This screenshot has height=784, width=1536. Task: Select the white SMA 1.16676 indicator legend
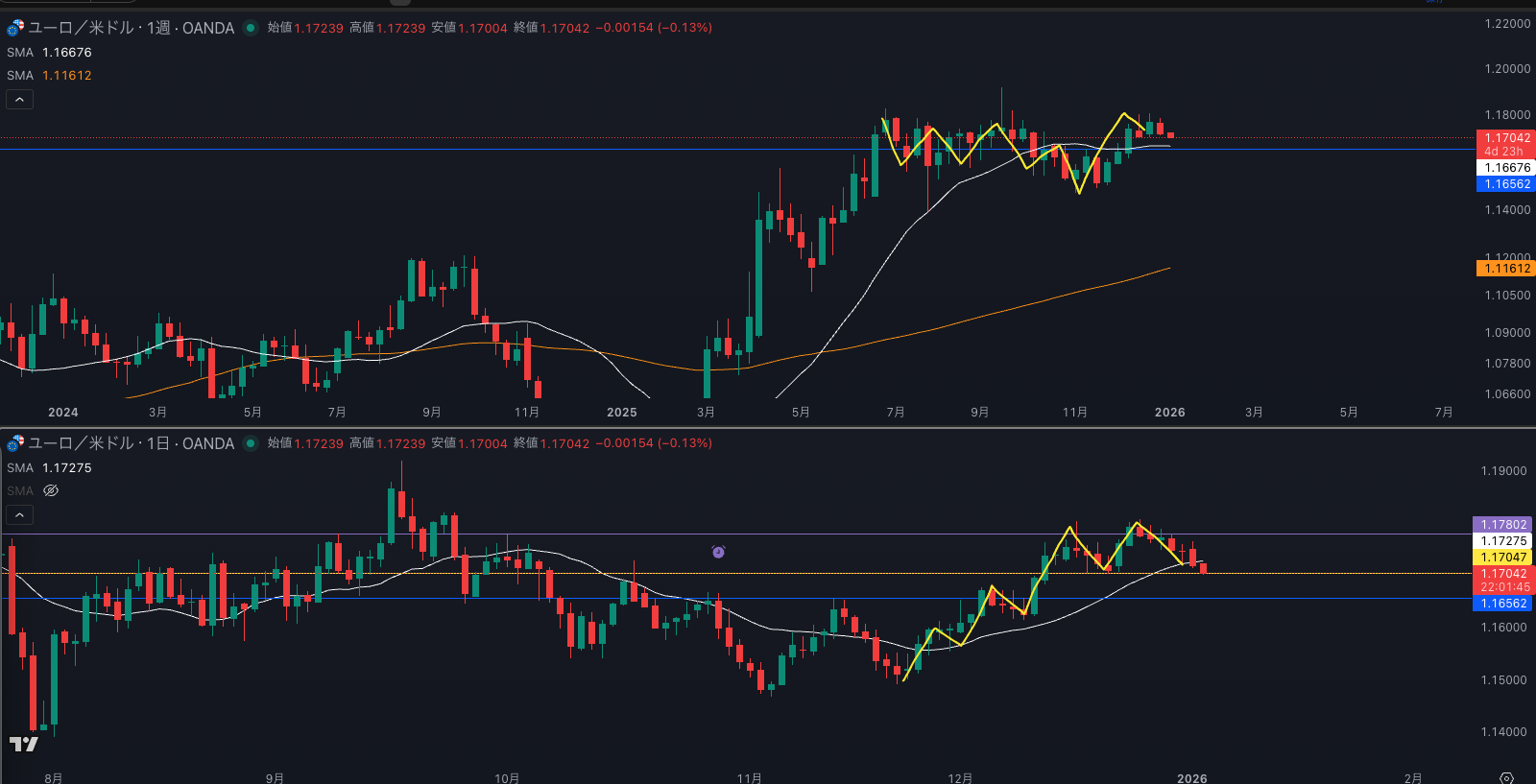(49, 53)
